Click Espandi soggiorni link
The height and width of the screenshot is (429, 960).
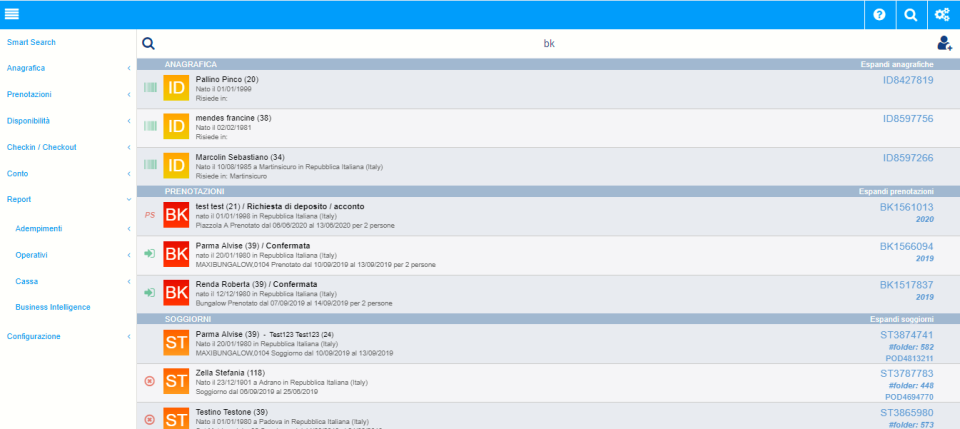pos(902,319)
